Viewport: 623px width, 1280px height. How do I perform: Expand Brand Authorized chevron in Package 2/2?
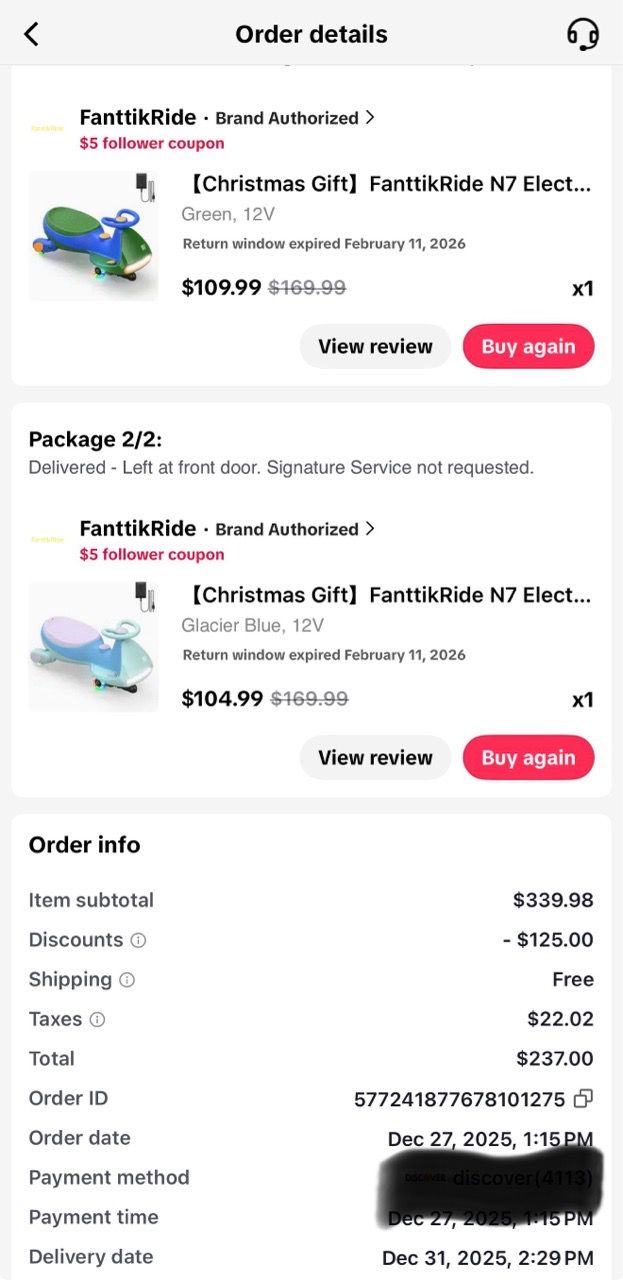tap(370, 528)
